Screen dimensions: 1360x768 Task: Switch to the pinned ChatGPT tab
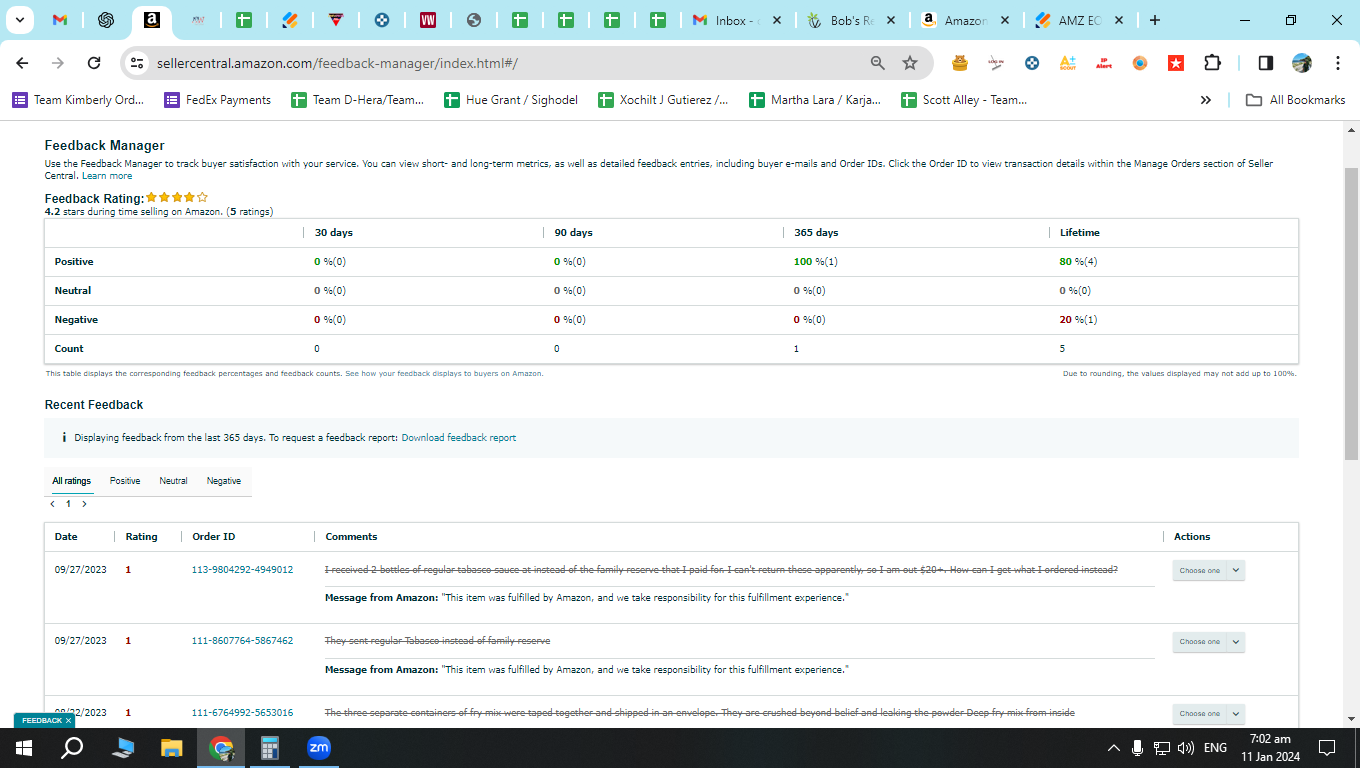click(x=105, y=20)
